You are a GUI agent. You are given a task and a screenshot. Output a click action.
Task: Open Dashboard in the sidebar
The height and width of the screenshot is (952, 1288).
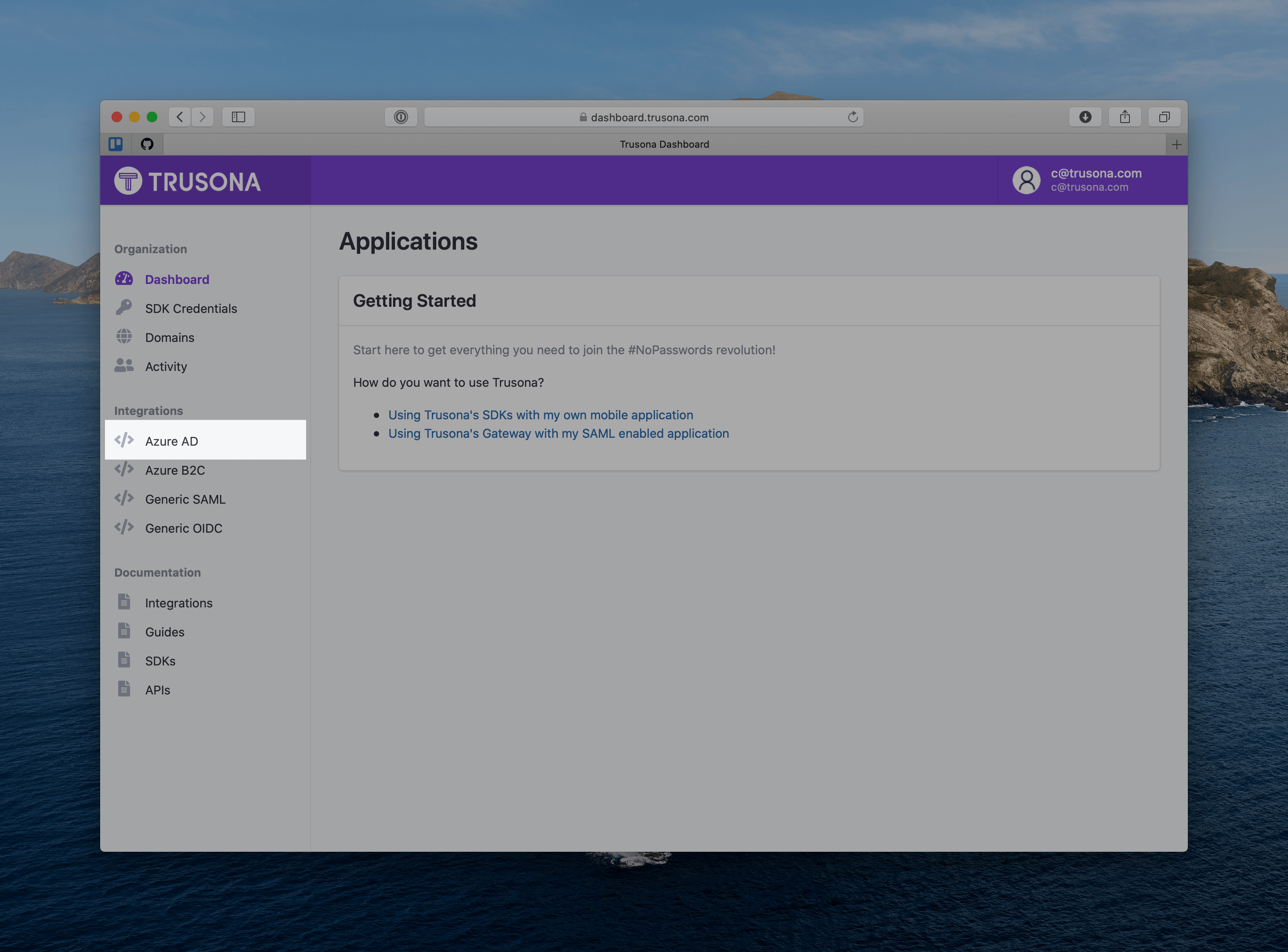coord(177,280)
